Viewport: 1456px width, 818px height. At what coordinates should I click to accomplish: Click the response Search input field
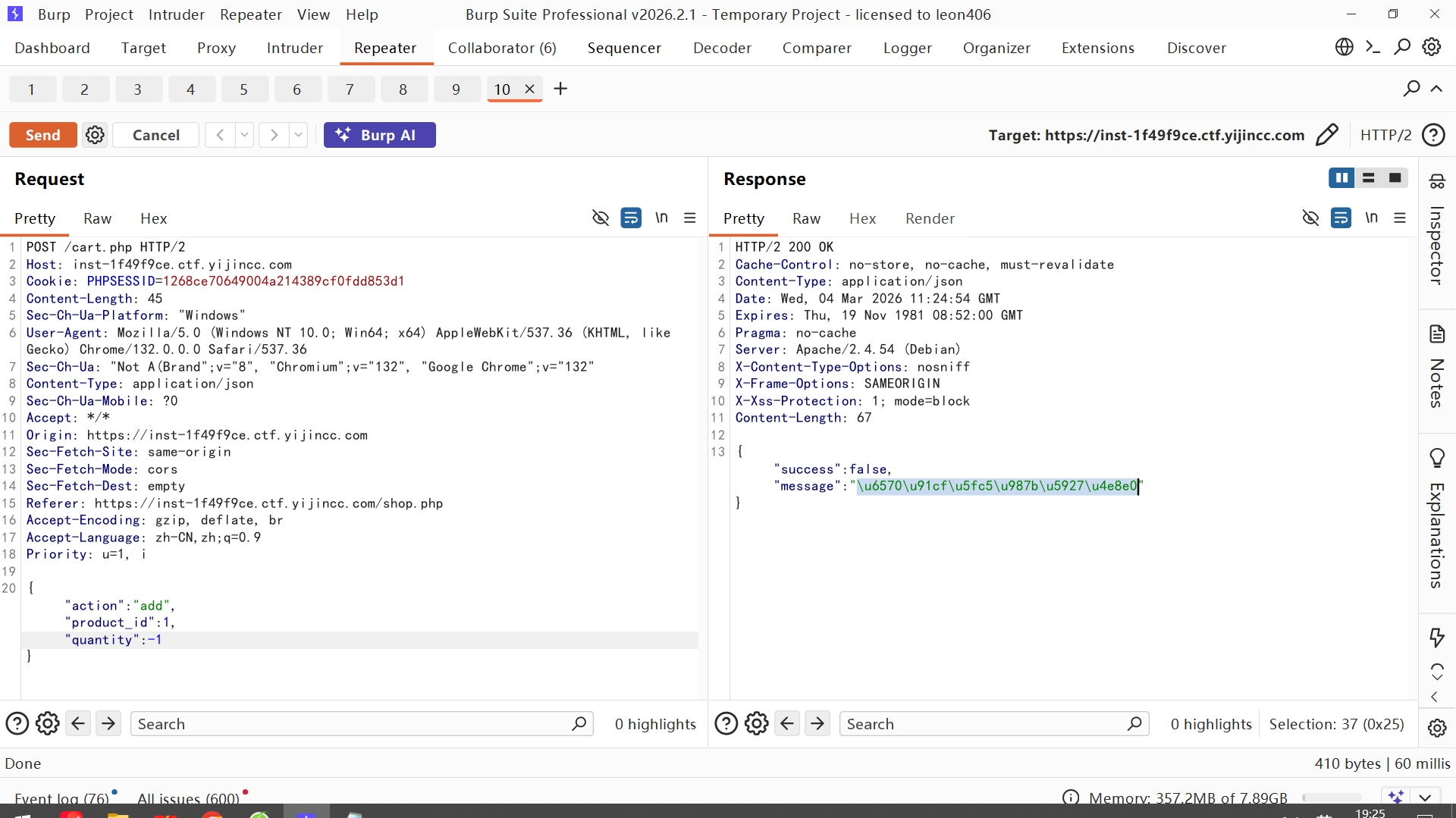coord(986,724)
